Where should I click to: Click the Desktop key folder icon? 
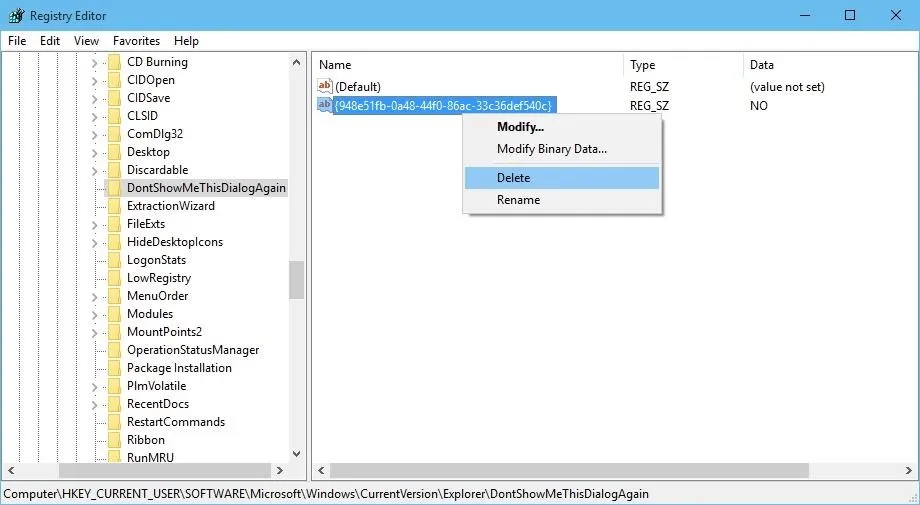click(x=114, y=152)
